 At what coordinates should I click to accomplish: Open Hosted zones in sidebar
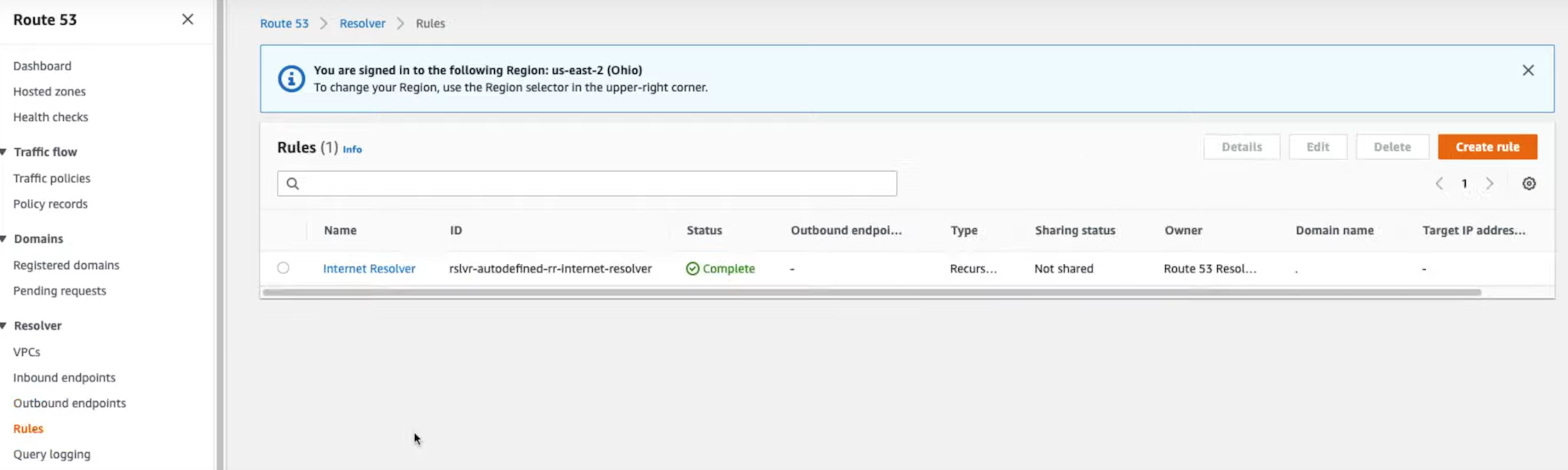coord(49,91)
